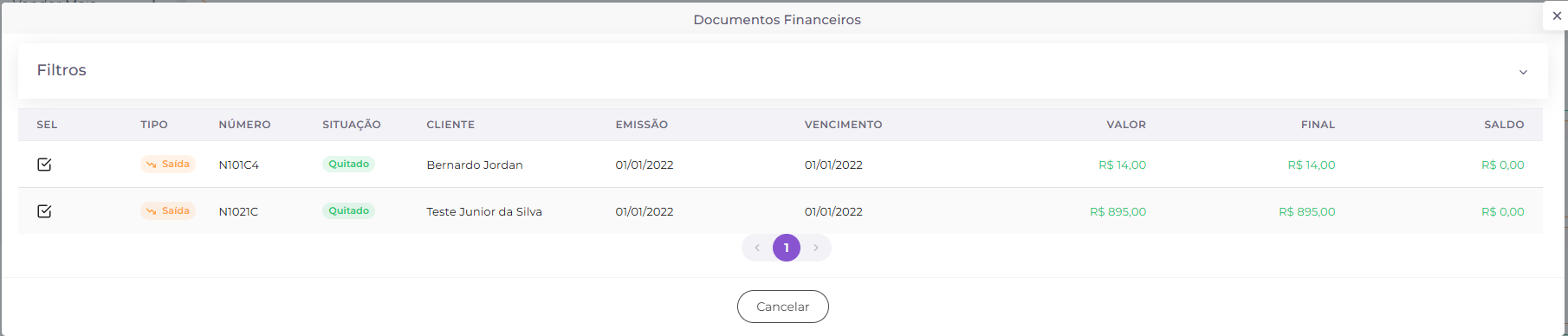Image resolution: width=1568 pixels, height=336 pixels.
Task: Select page 1 in pagination
Action: click(787, 248)
